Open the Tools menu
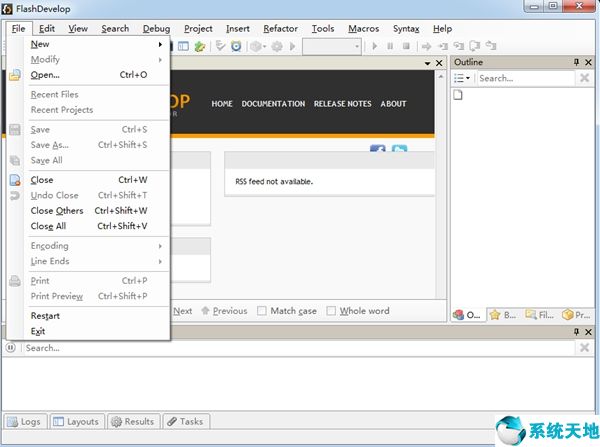This screenshot has width=600, height=447. click(323, 29)
